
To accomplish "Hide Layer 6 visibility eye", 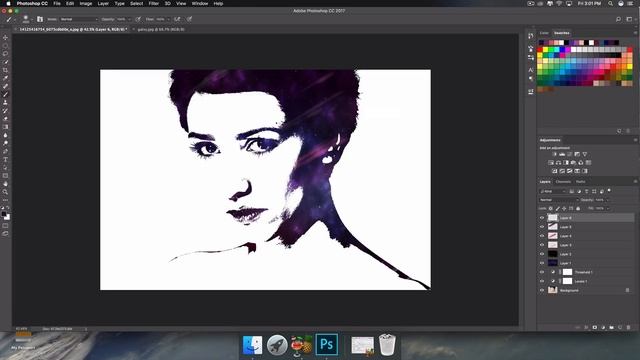I will pos(542,218).
